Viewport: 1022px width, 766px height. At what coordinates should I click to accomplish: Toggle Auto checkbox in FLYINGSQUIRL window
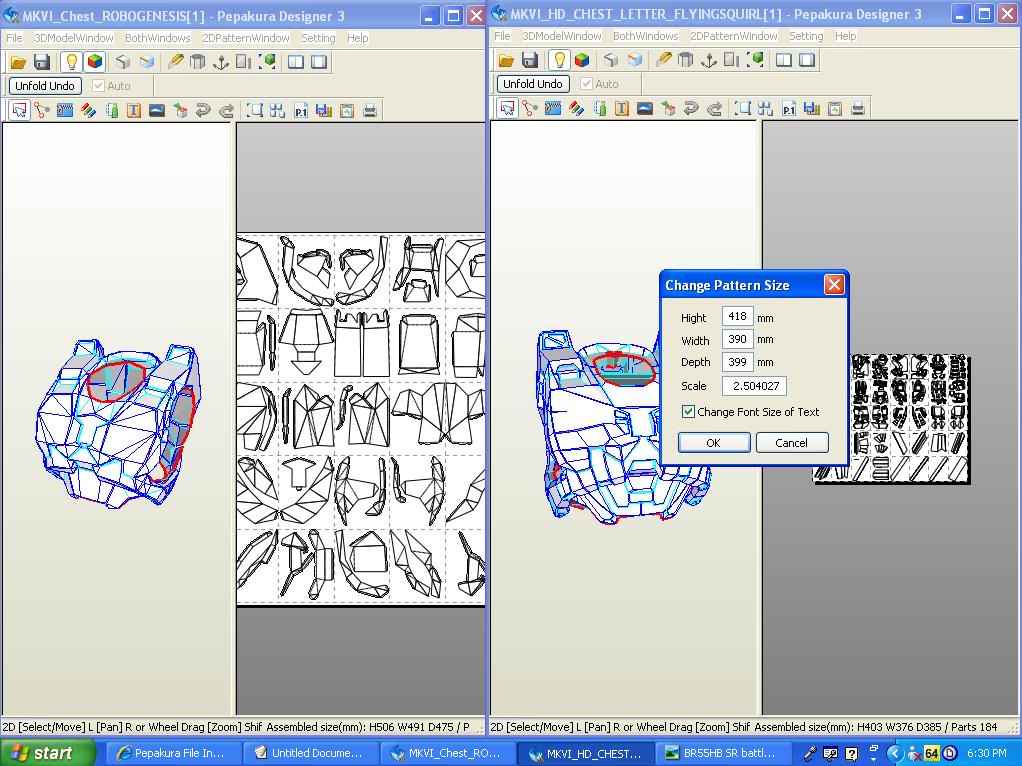pos(586,83)
